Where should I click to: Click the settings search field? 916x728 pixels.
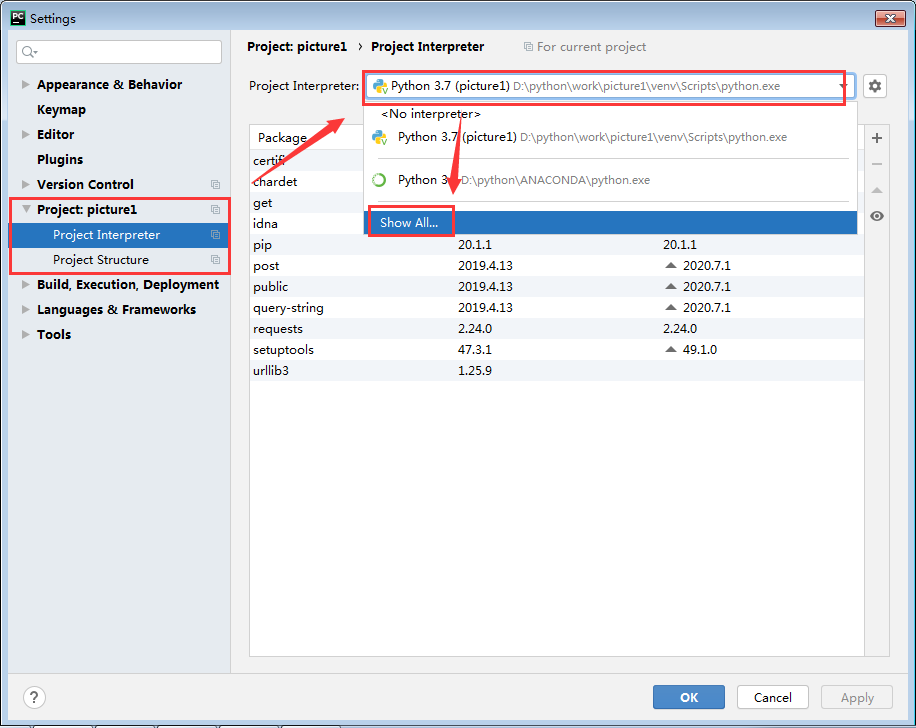coord(118,51)
